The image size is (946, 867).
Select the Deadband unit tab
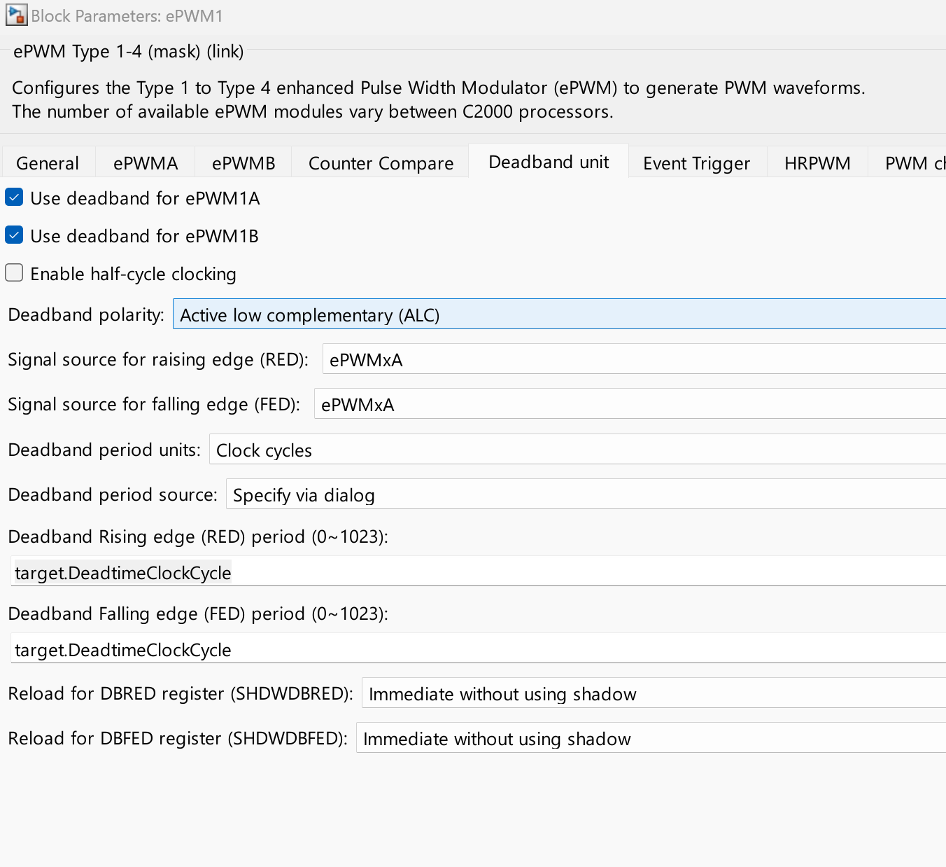[x=548, y=162]
